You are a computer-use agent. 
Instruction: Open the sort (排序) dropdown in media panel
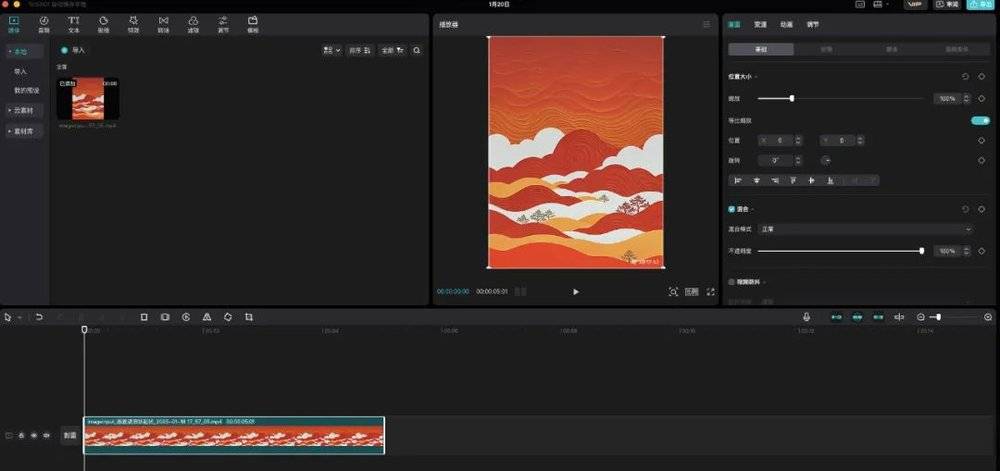tap(360, 49)
